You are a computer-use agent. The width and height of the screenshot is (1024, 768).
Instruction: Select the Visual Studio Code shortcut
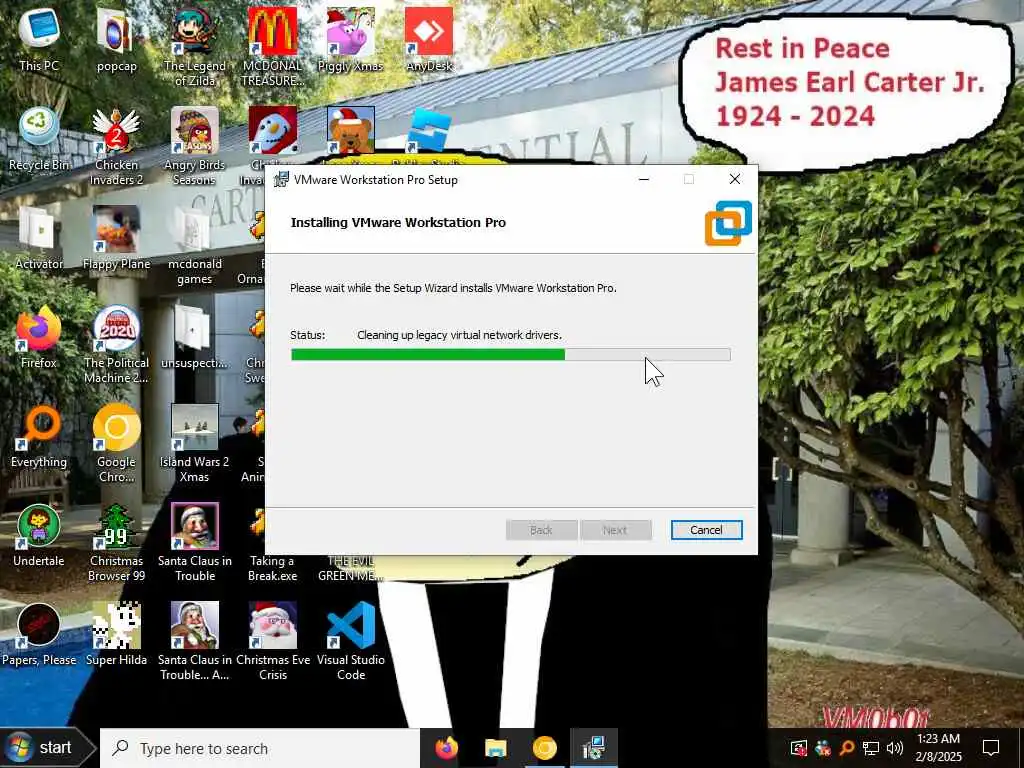click(x=351, y=643)
